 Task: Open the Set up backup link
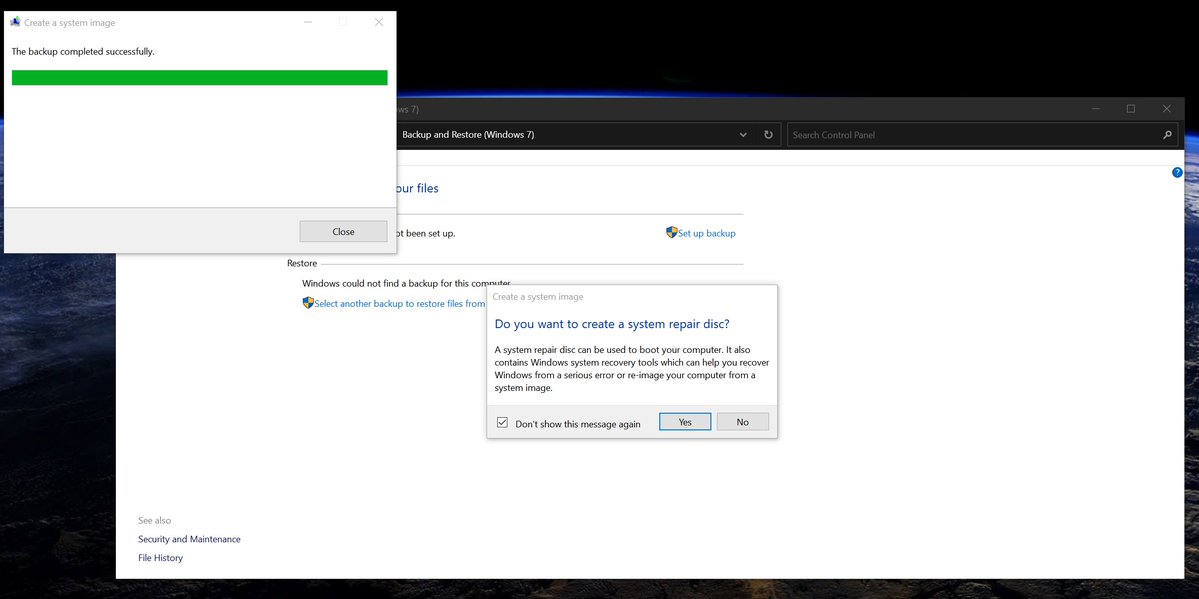[707, 233]
